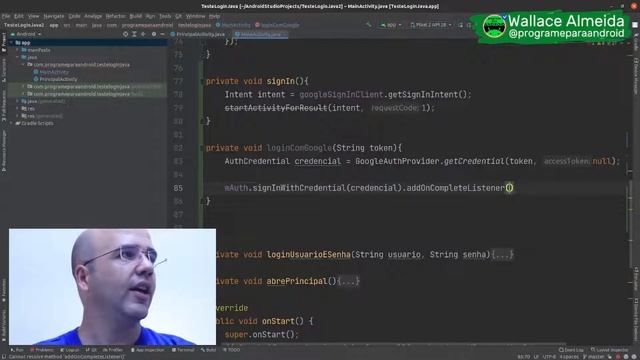Screen dimensions: 640x360
Task: Click the 4 spaces indent indicator
Action: pyautogui.click(x=569, y=357)
